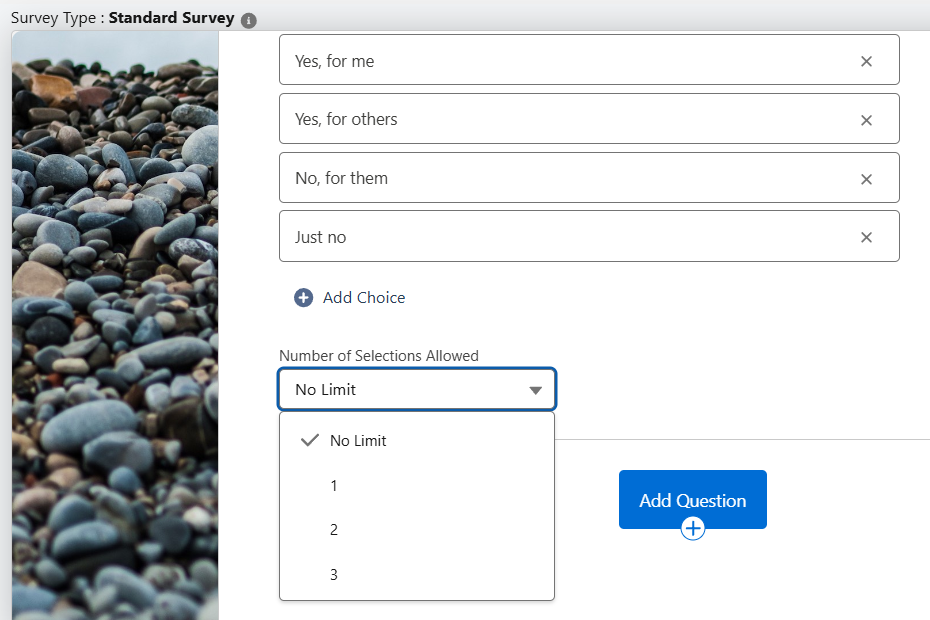The height and width of the screenshot is (620, 930).
Task: Pick 2 as number of selections allowed
Action: 334,530
